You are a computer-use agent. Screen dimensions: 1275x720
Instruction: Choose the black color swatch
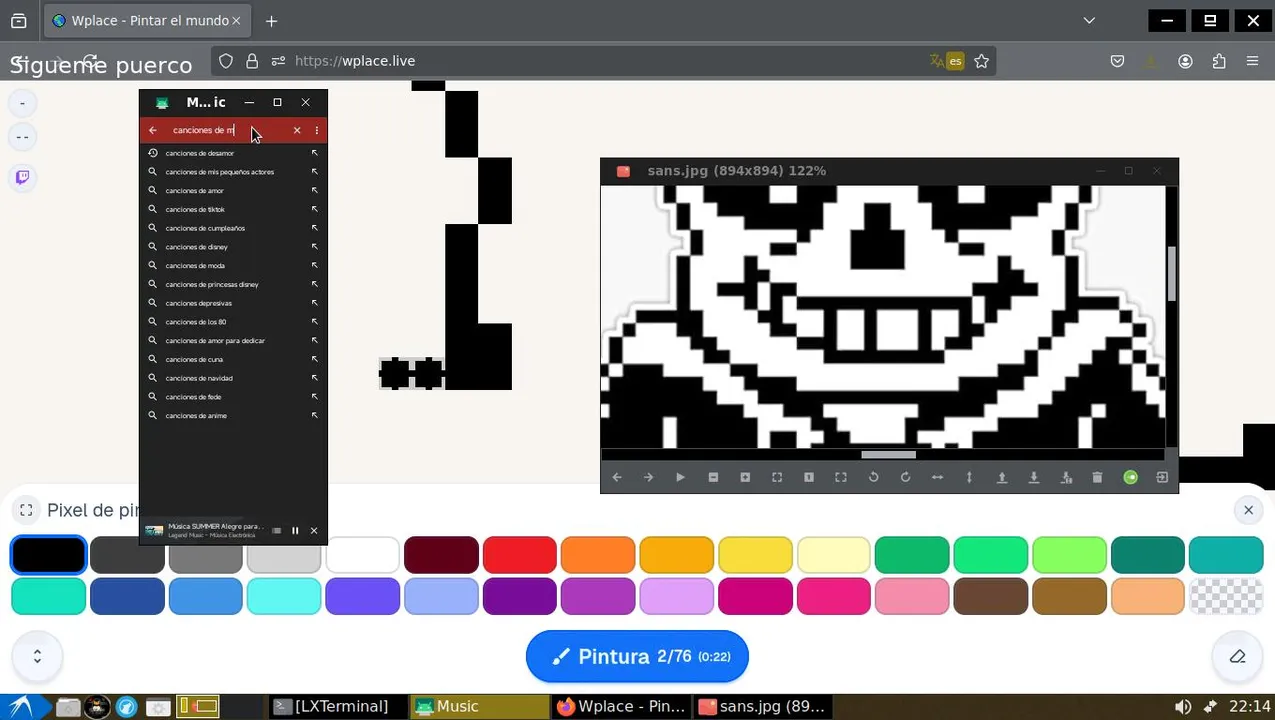[x=48, y=555]
